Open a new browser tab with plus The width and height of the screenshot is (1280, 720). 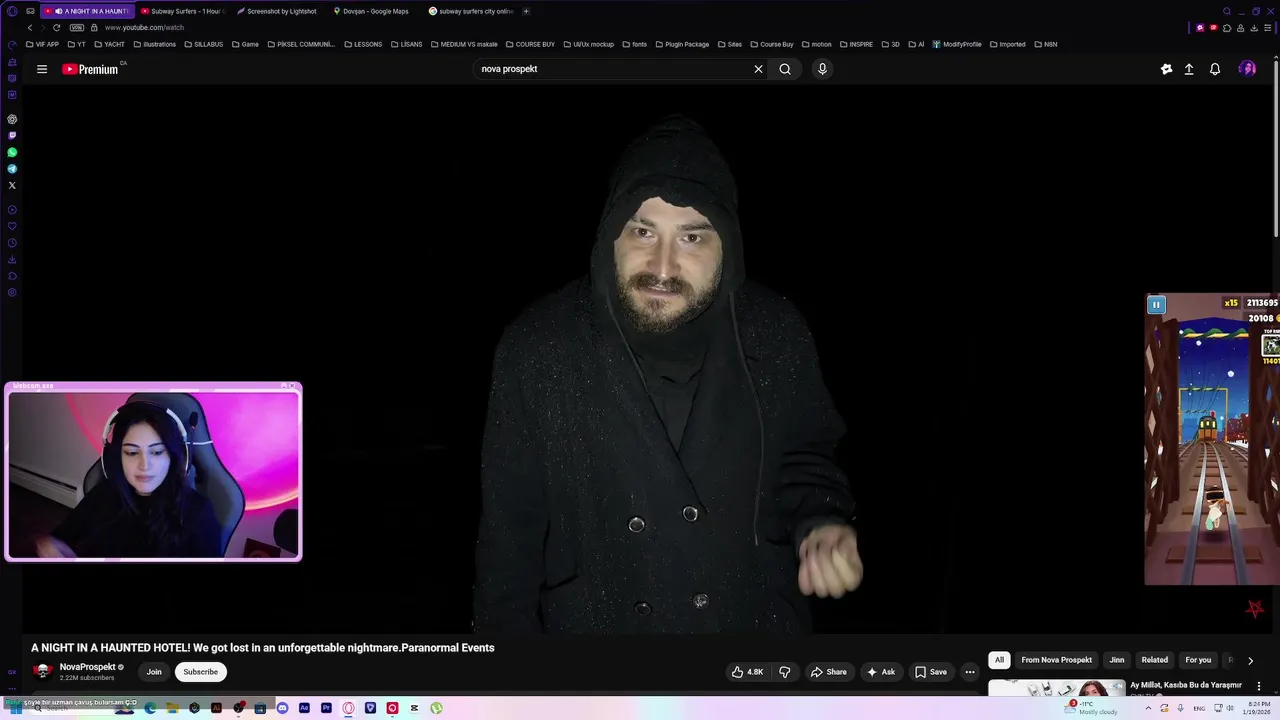[526, 11]
